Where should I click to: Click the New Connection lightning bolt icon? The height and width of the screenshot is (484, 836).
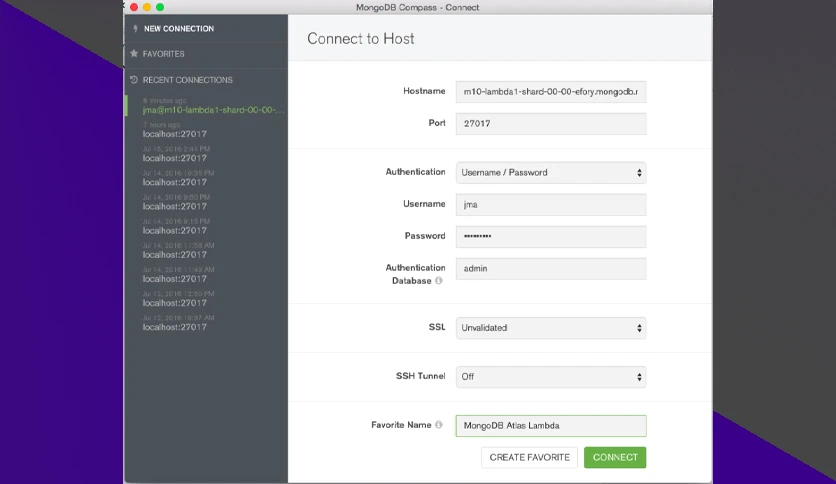[x=135, y=29]
